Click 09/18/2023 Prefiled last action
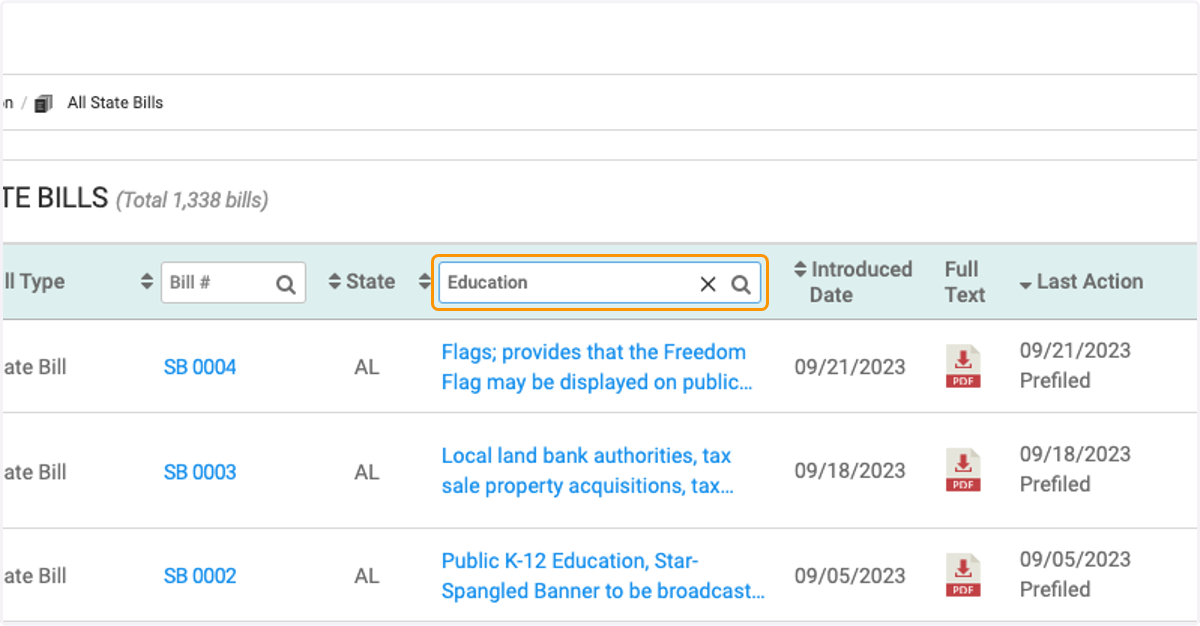This screenshot has width=1200, height=626. coord(1075,469)
